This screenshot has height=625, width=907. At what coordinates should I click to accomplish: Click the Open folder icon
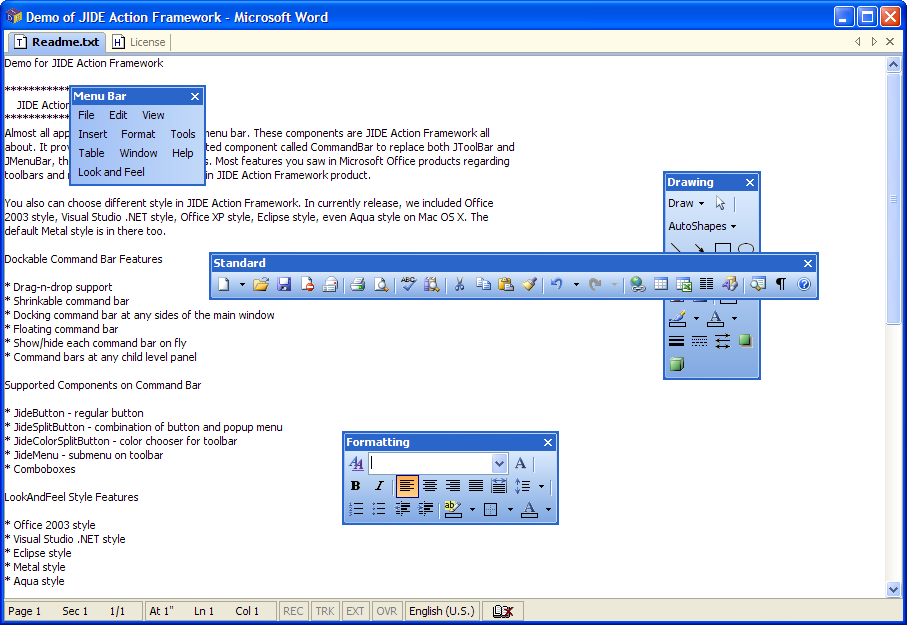pyautogui.click(x=261, y=284)
